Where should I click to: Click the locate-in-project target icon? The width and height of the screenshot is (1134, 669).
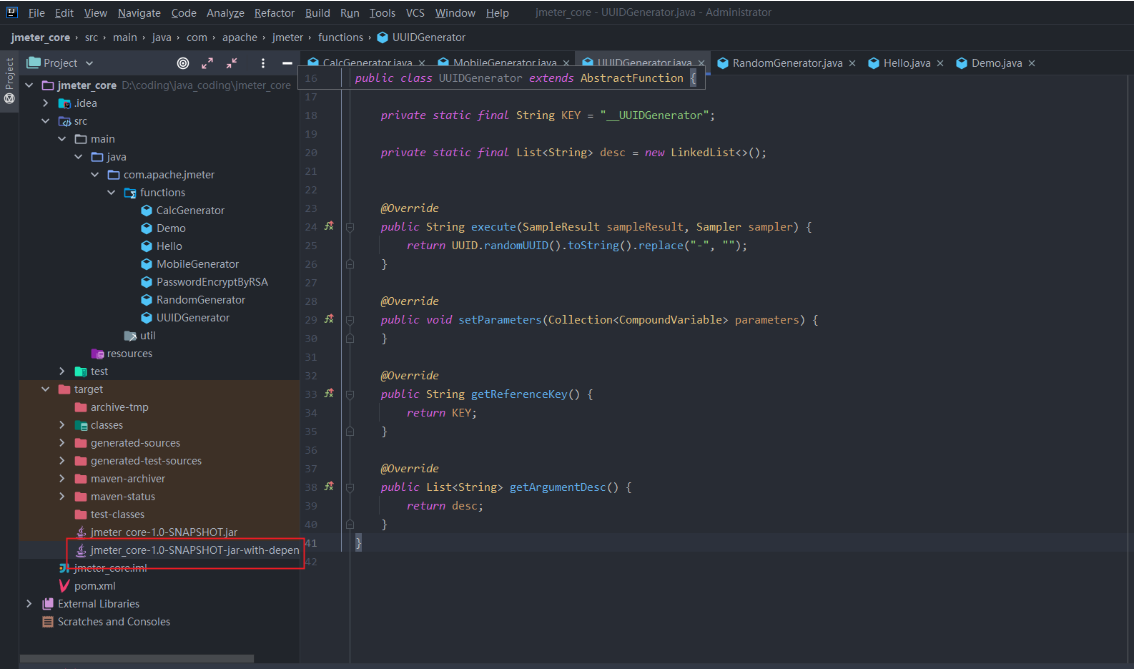click(x=183, y=64)
